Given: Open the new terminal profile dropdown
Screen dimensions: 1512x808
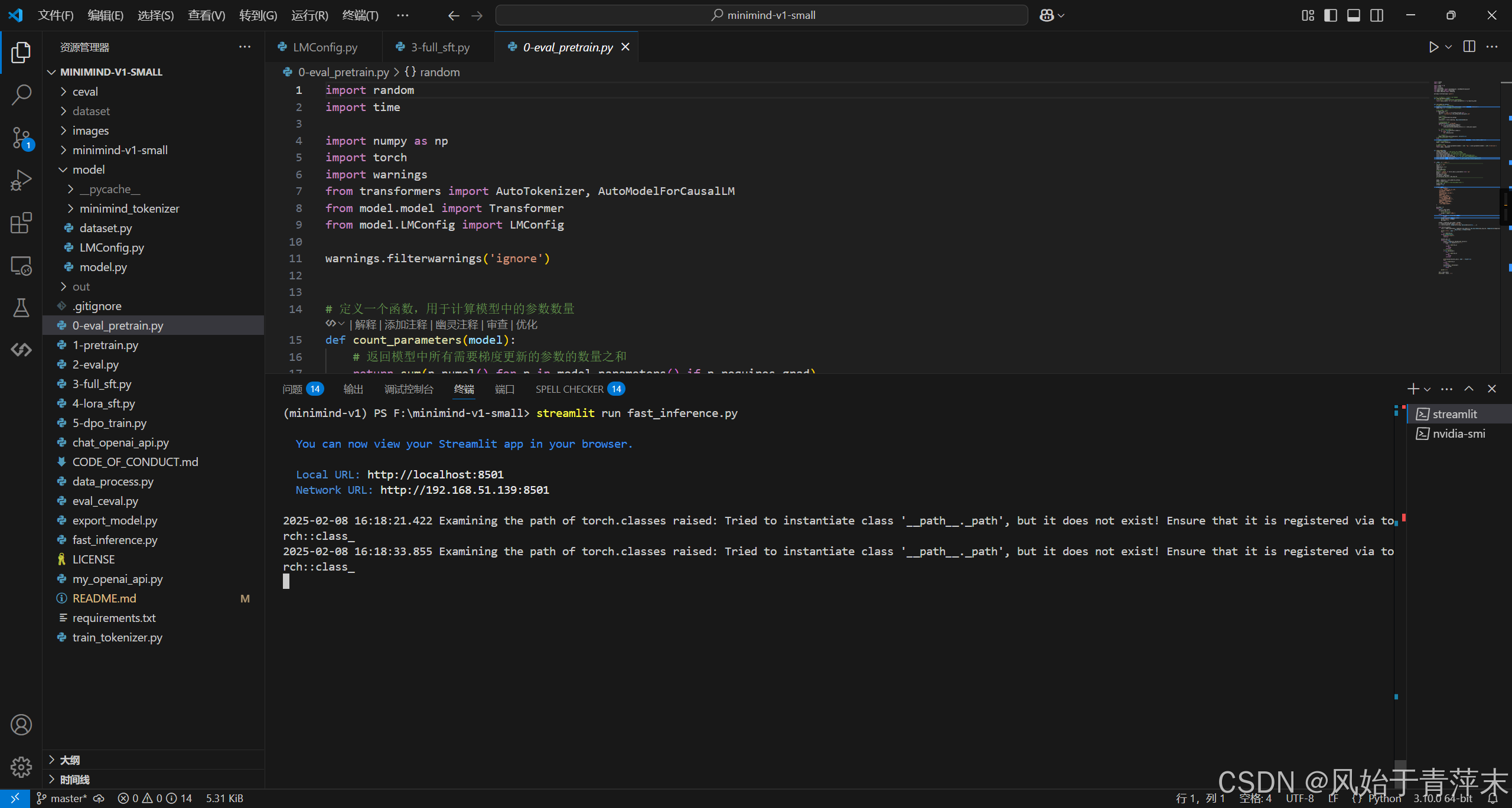Looking at the screenshot, I should pos(1428,389).
